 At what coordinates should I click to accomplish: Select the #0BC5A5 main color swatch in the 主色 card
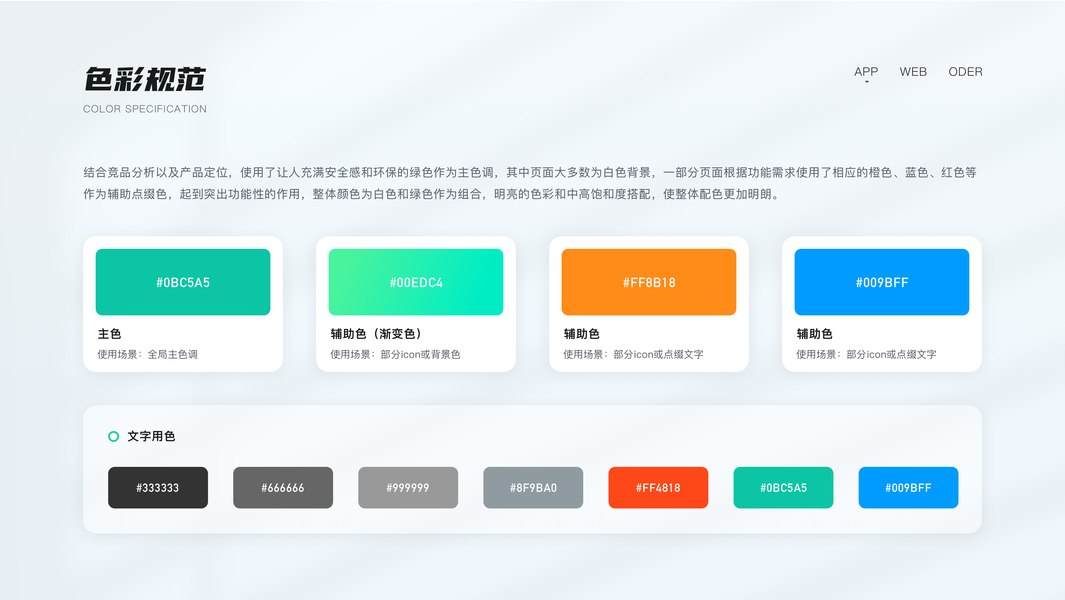183,282
